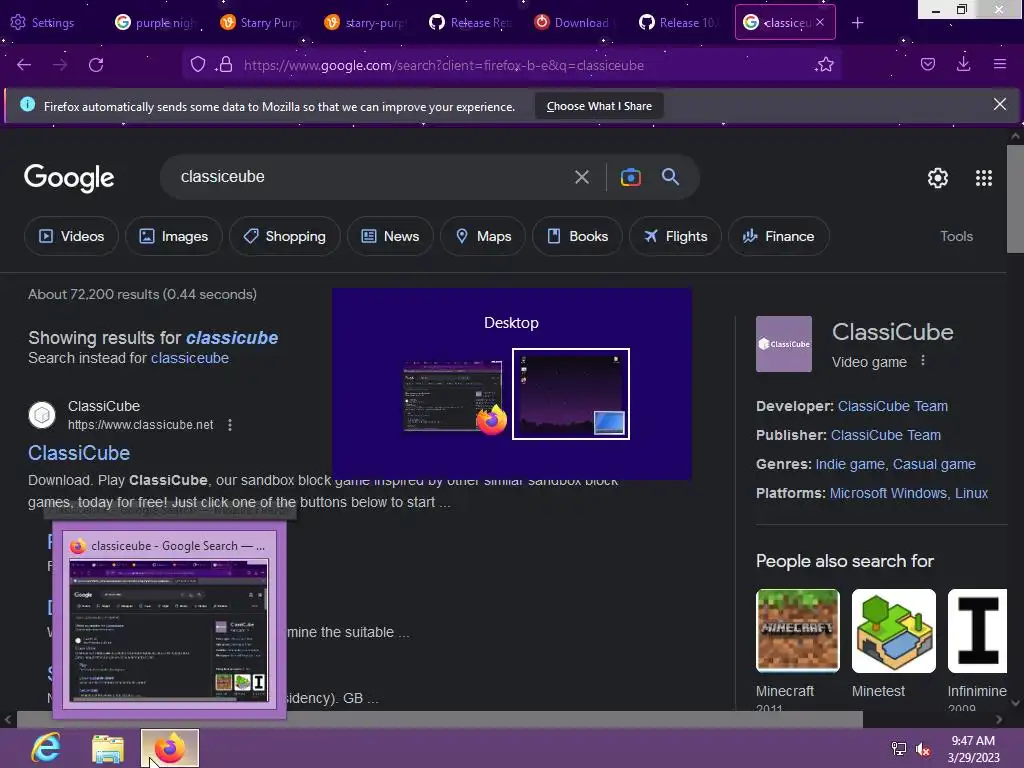This screenshot has height=768, width=1024.
Task: Switch to the starry-purple tab
Action: pyautogui.click(x=366, y=22)
